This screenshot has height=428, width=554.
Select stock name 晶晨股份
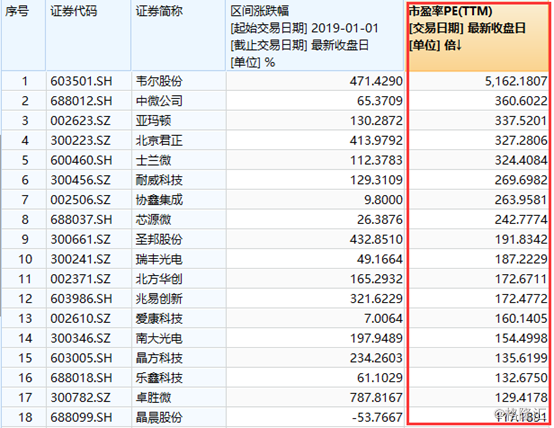tap(159, 418)
